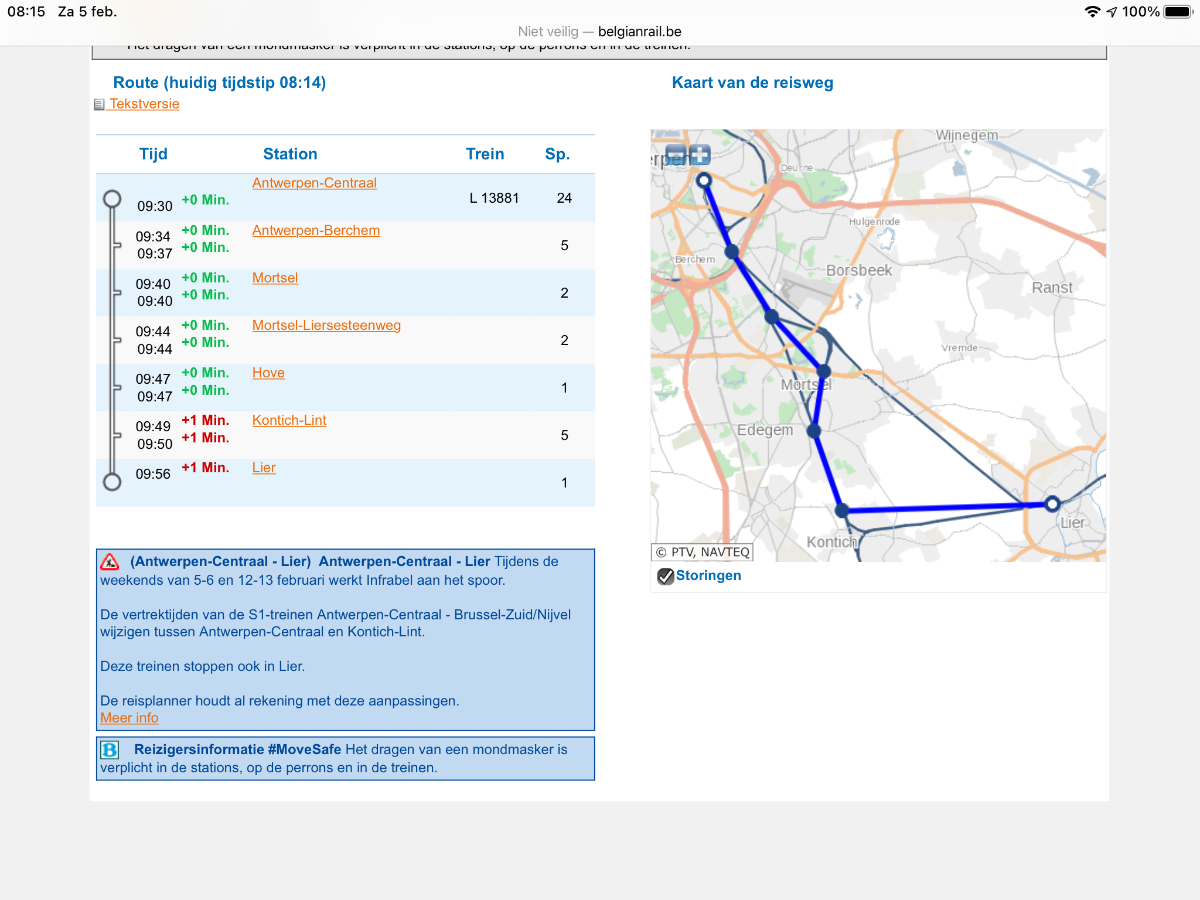Click the Lier end marker on map
This screenshot has height=900, width=1200.
coord(1051,504)
